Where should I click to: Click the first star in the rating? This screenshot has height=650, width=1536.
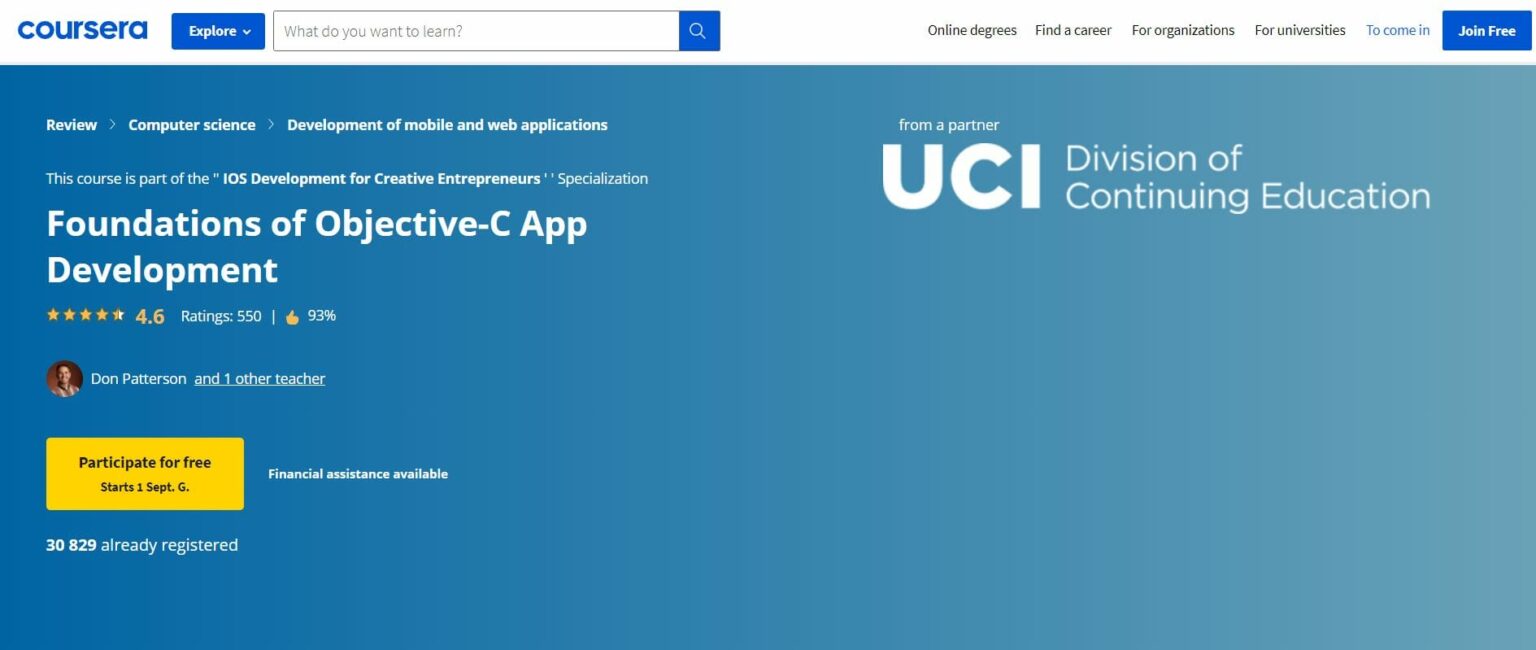coord(54,313)
